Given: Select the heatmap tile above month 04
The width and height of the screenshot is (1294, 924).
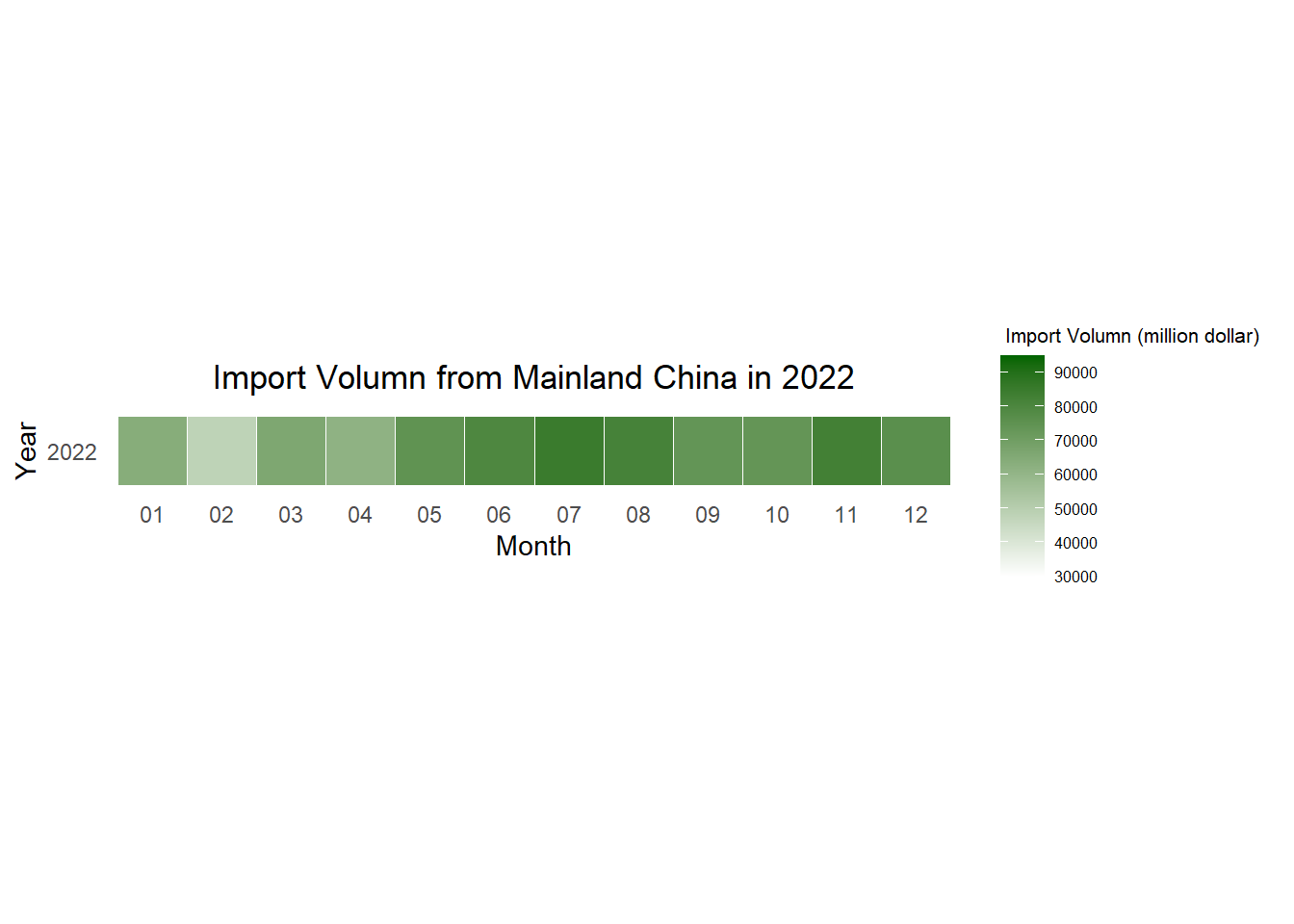Looking at the screenshot, I should click(360, 450).
